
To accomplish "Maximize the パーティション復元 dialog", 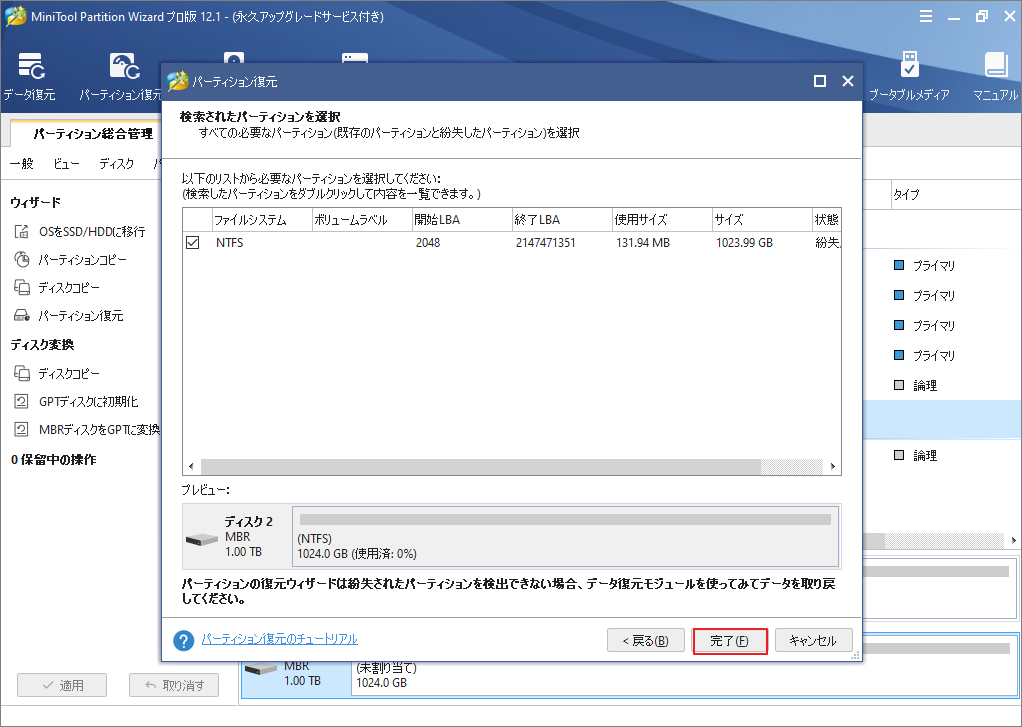I will (819, 82).
